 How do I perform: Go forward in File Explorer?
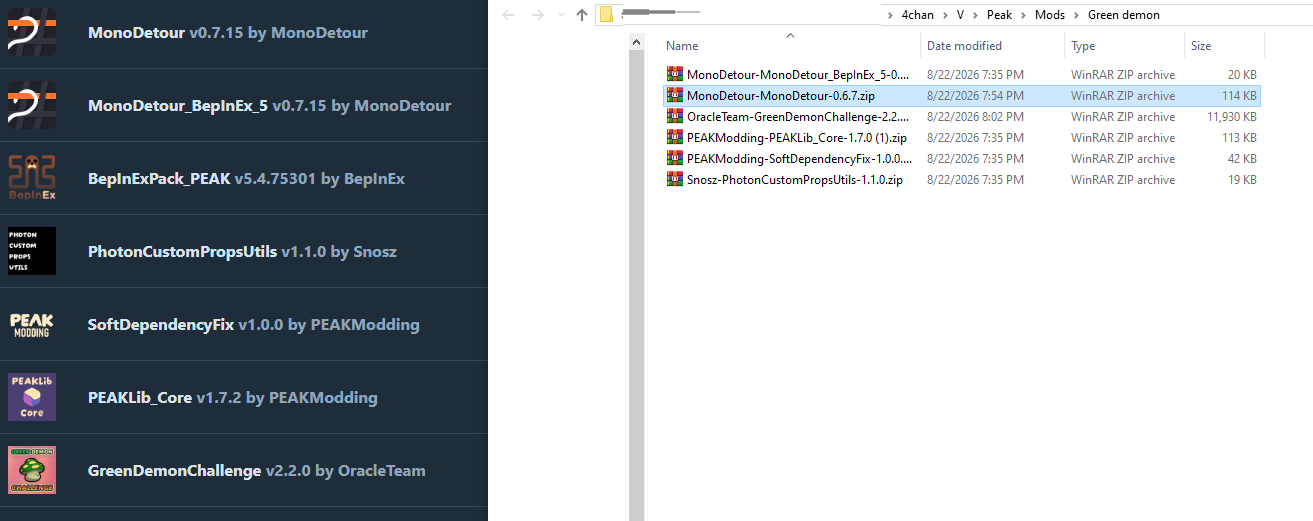[538, 15]
